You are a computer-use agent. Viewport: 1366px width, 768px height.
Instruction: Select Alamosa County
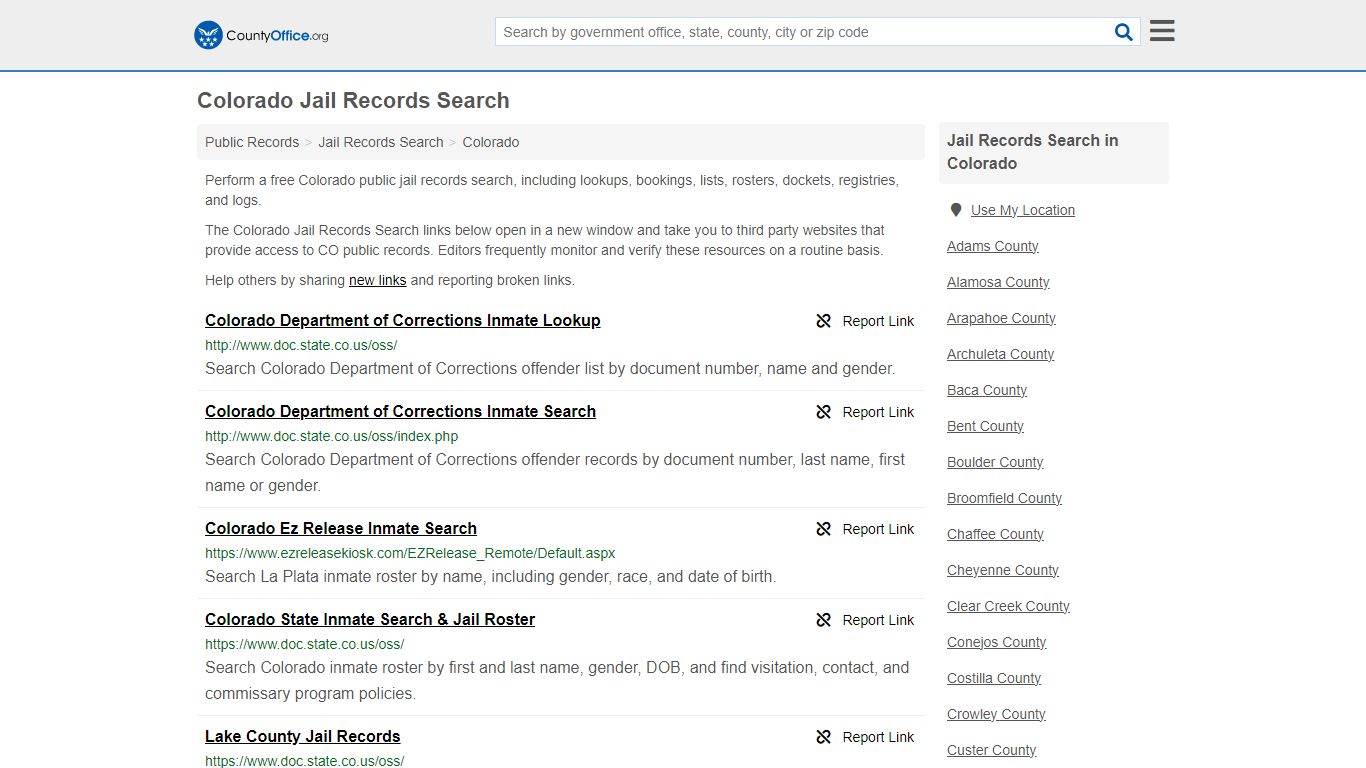(x=998, y=282)
